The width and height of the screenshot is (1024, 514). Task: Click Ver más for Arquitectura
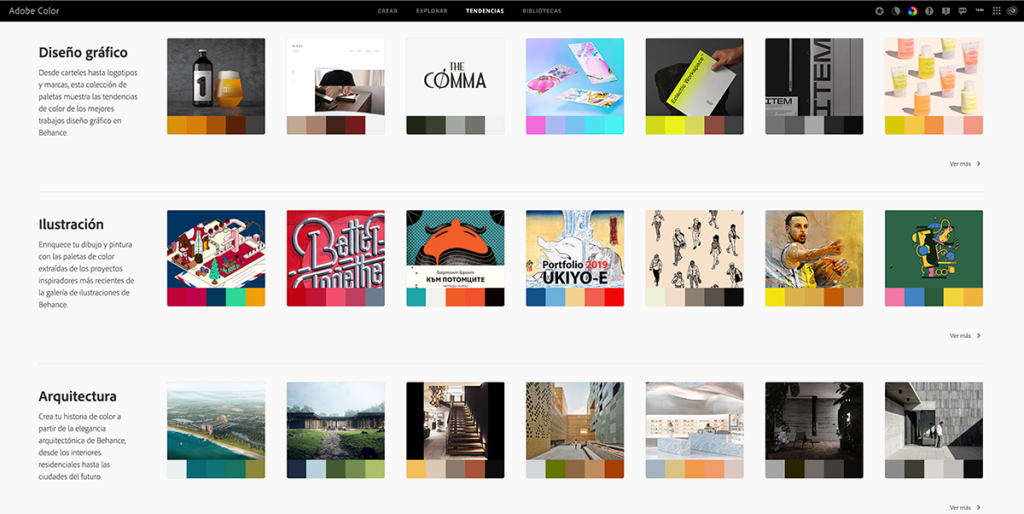coord(960,507)
